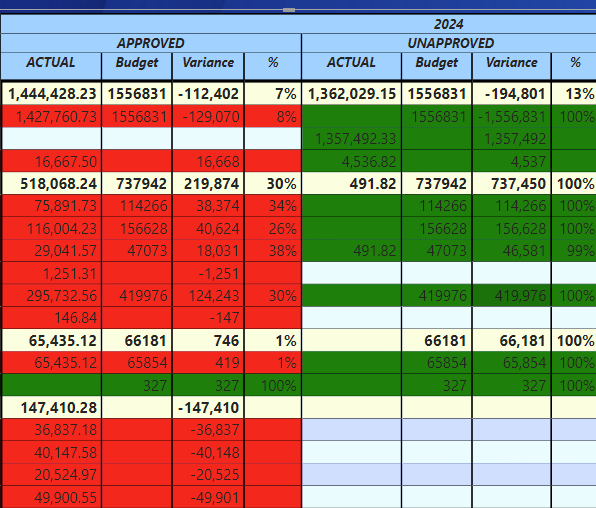596x508 pixels.
Task: Select cell 146.84
Action: point(52,318)
